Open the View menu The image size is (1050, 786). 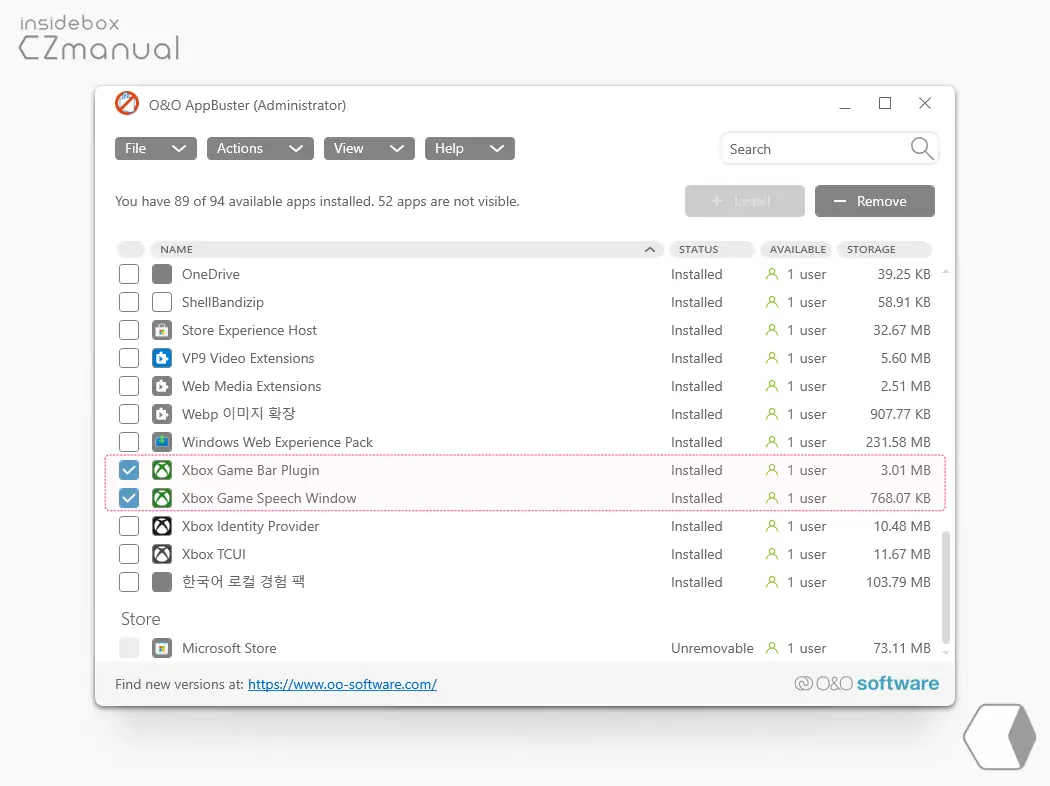tap(369, 149)
